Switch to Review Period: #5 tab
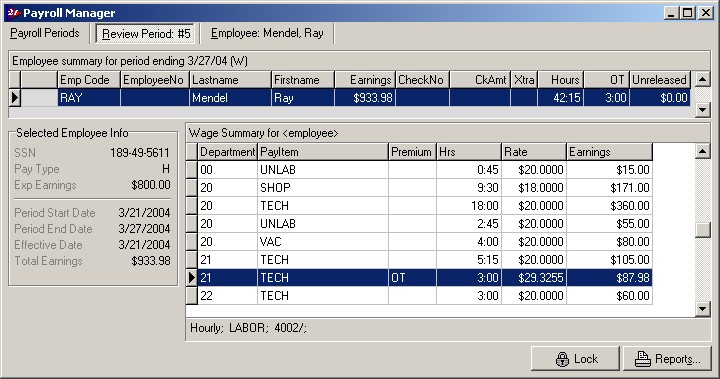Viewport: 720px width, 379px height. pyautogui.click(x=146, y=34)
